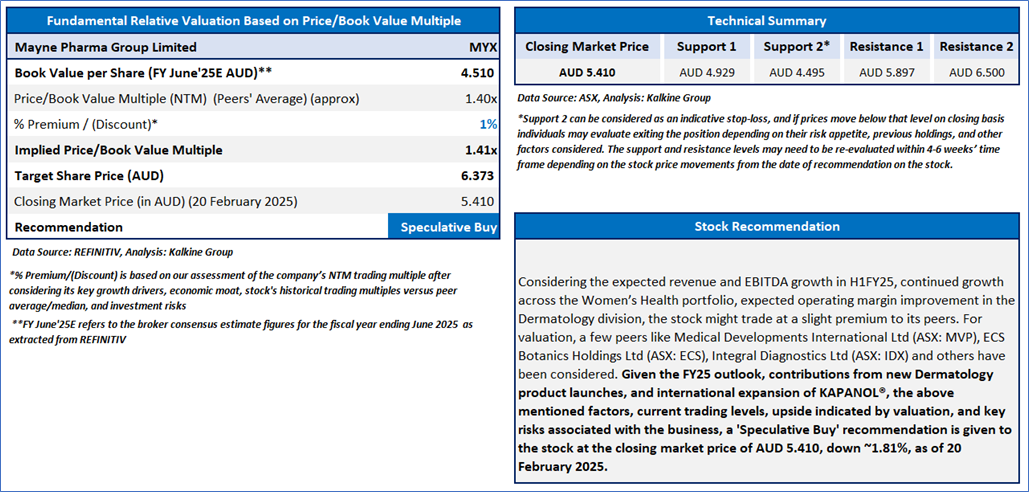
Task: Select the blue 1% premium value
Action: pos(489,124)
